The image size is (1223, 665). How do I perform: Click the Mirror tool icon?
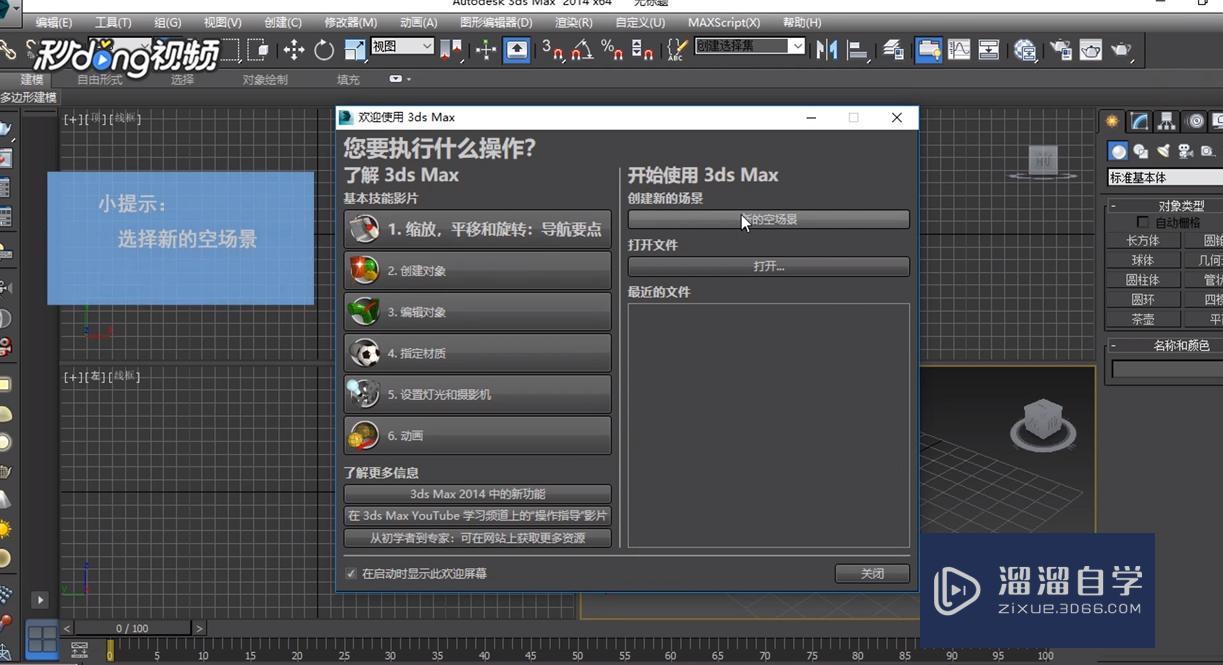[827, 49]
